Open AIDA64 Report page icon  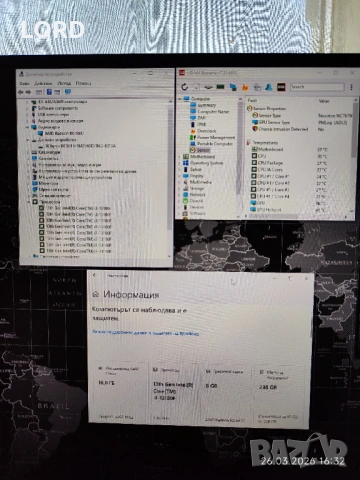197,87
